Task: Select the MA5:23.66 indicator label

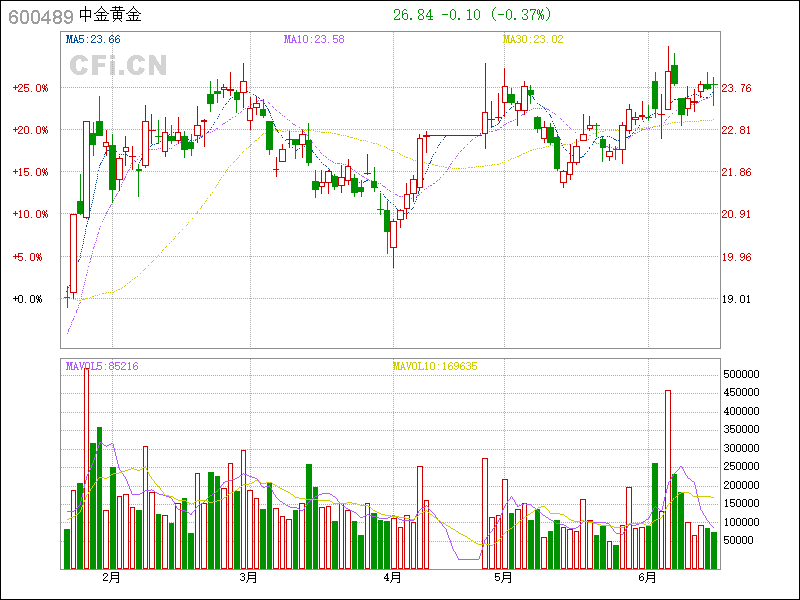Action: coord(92,39)
